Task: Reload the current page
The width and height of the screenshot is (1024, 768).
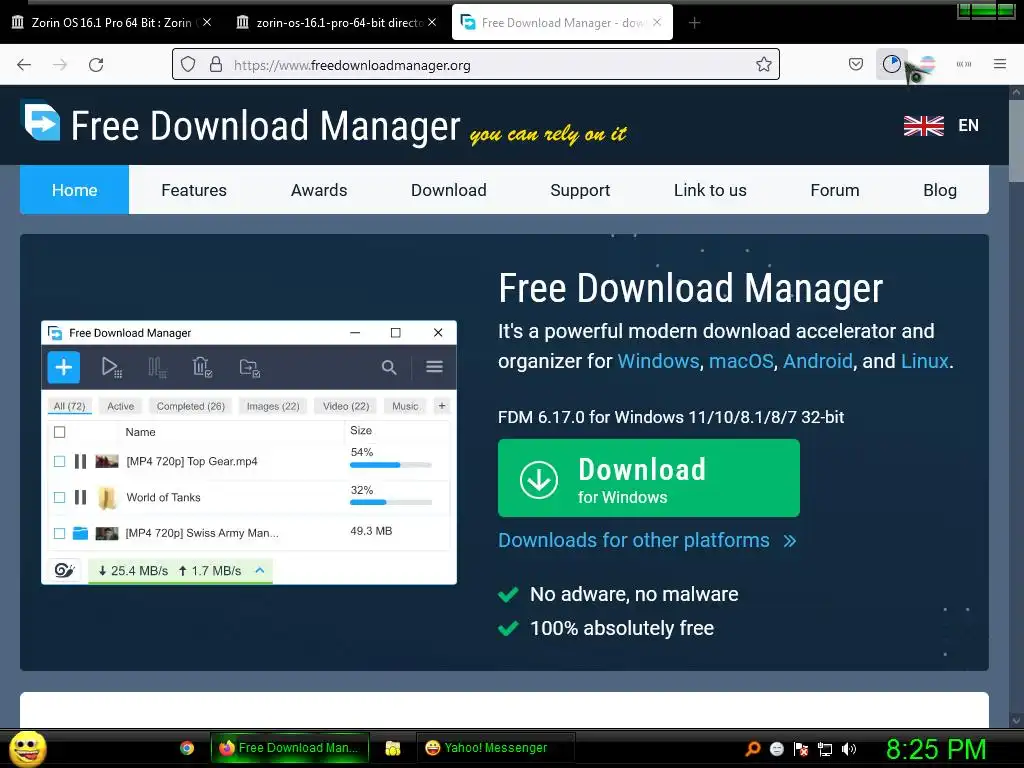Action: [x=96, y=65]
